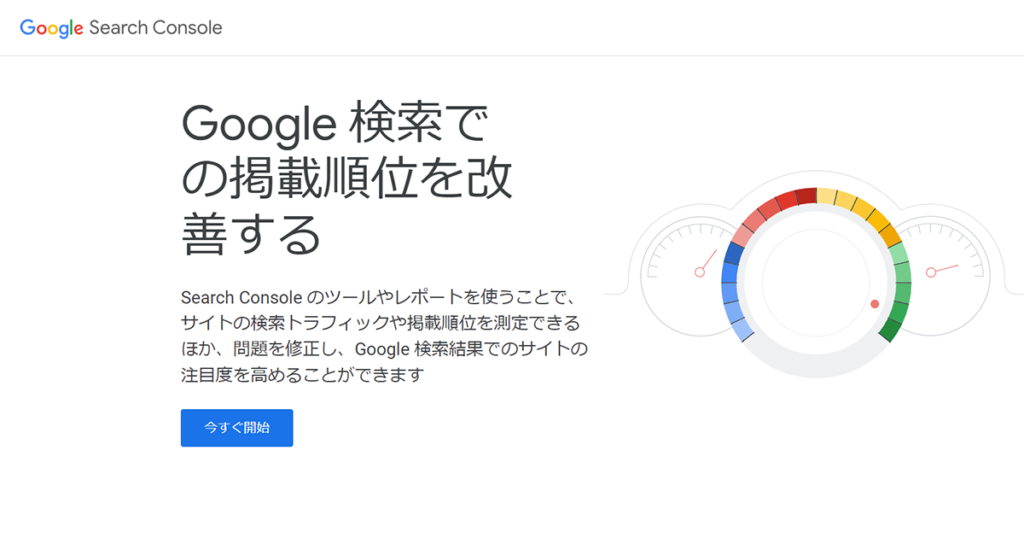The image size is (1024, 538).
Task: Click the red dot inside the gauge
Action: (874, 303)
